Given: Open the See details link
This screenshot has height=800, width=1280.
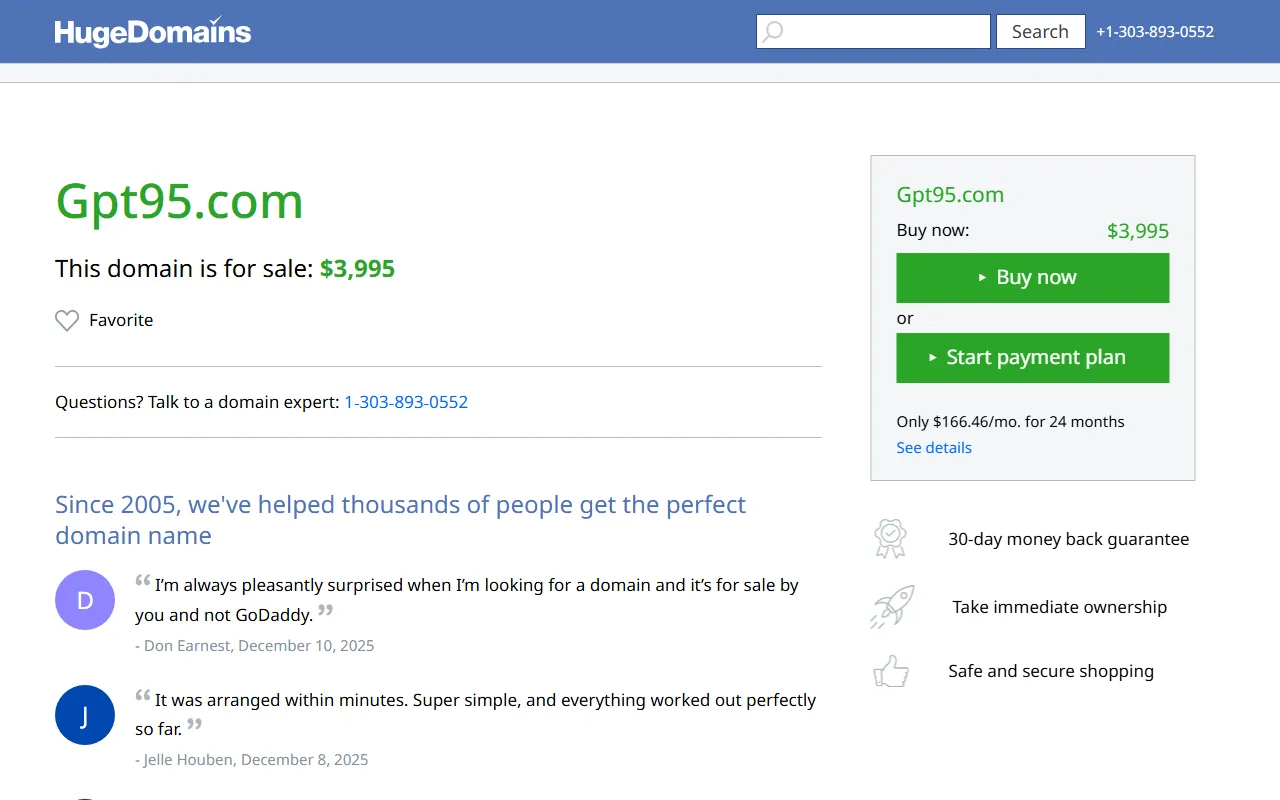Looking at the screenshot, I should [934, 448].
